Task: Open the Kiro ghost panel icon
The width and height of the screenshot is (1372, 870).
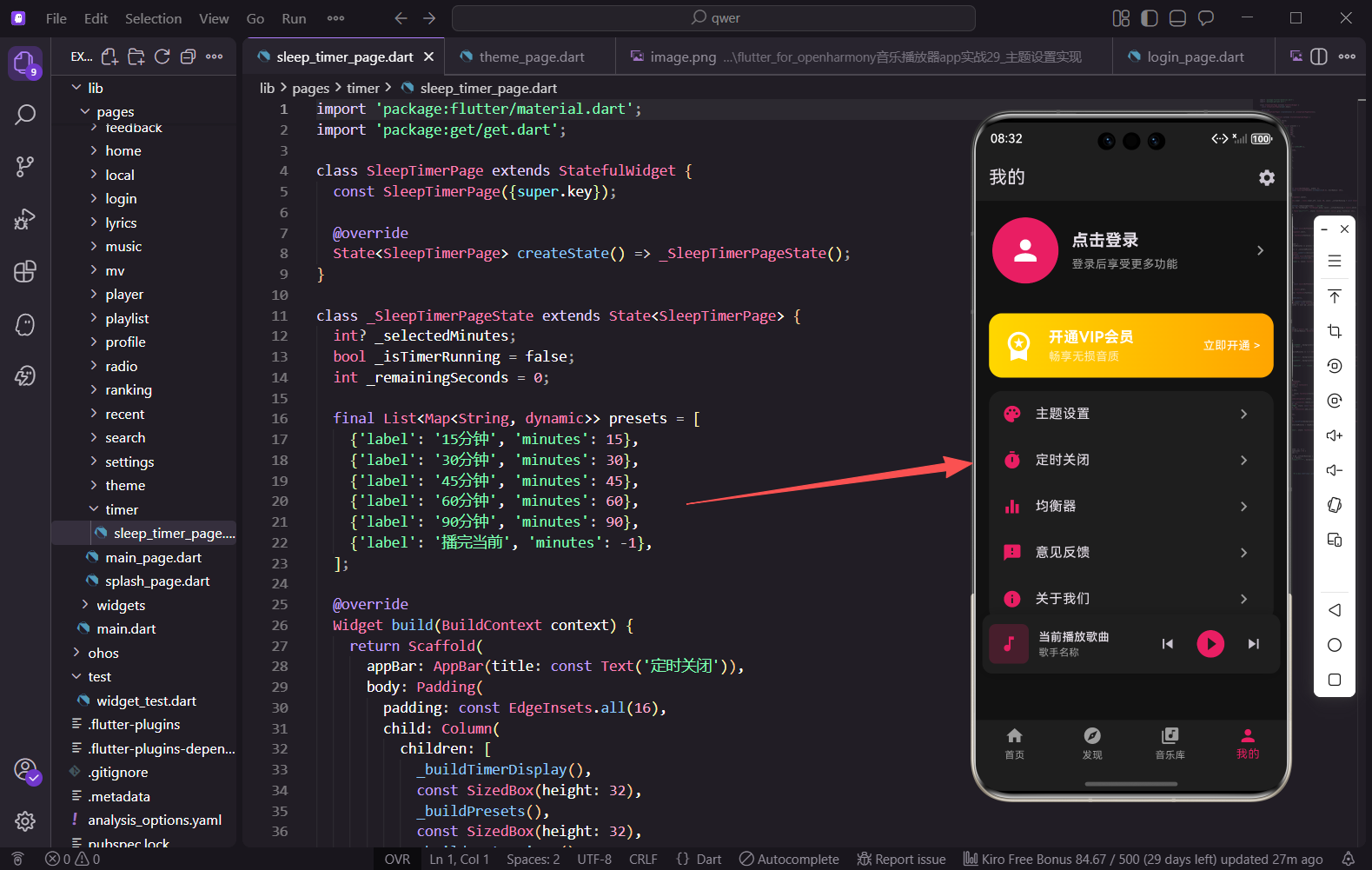Action: [x=25, y=324]
